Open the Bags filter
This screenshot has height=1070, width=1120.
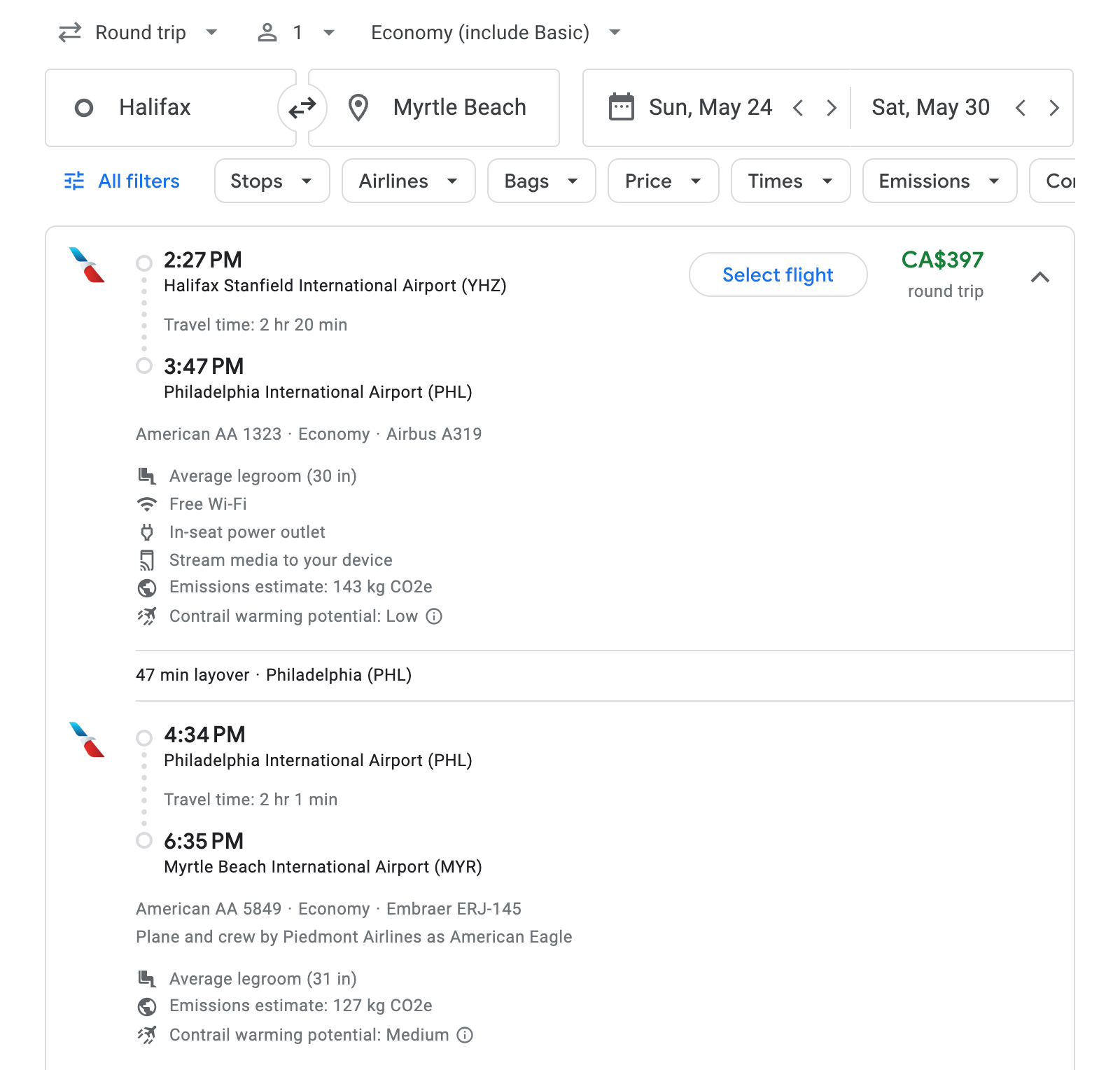click(x=541, y=181)
